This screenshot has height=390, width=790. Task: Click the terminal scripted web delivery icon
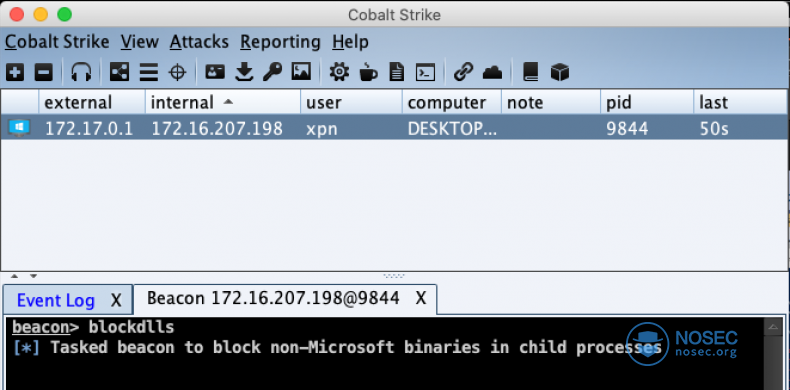coord(425,72)
